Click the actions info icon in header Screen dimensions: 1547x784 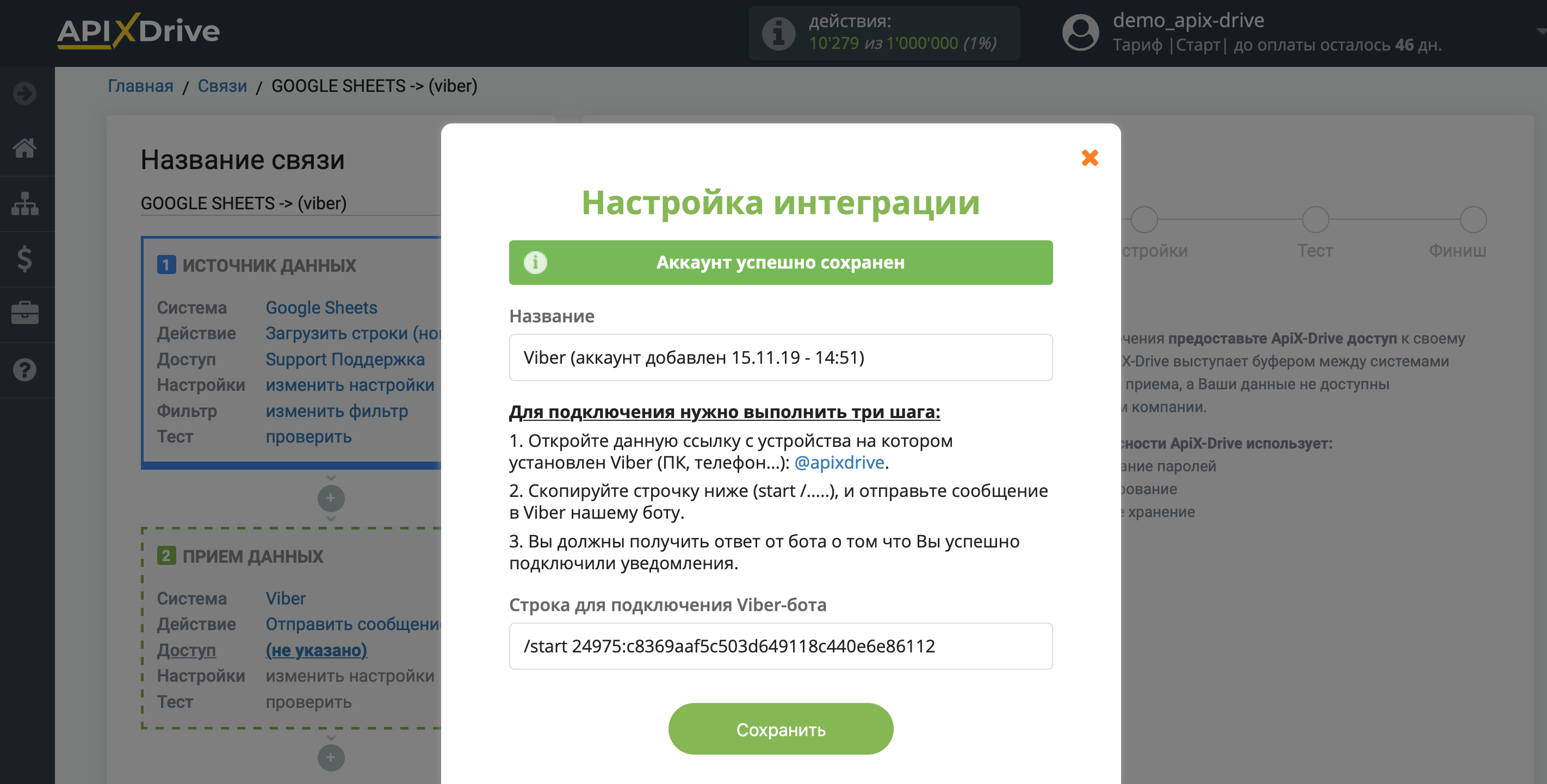pyautogui.click(x=778, y=33)
